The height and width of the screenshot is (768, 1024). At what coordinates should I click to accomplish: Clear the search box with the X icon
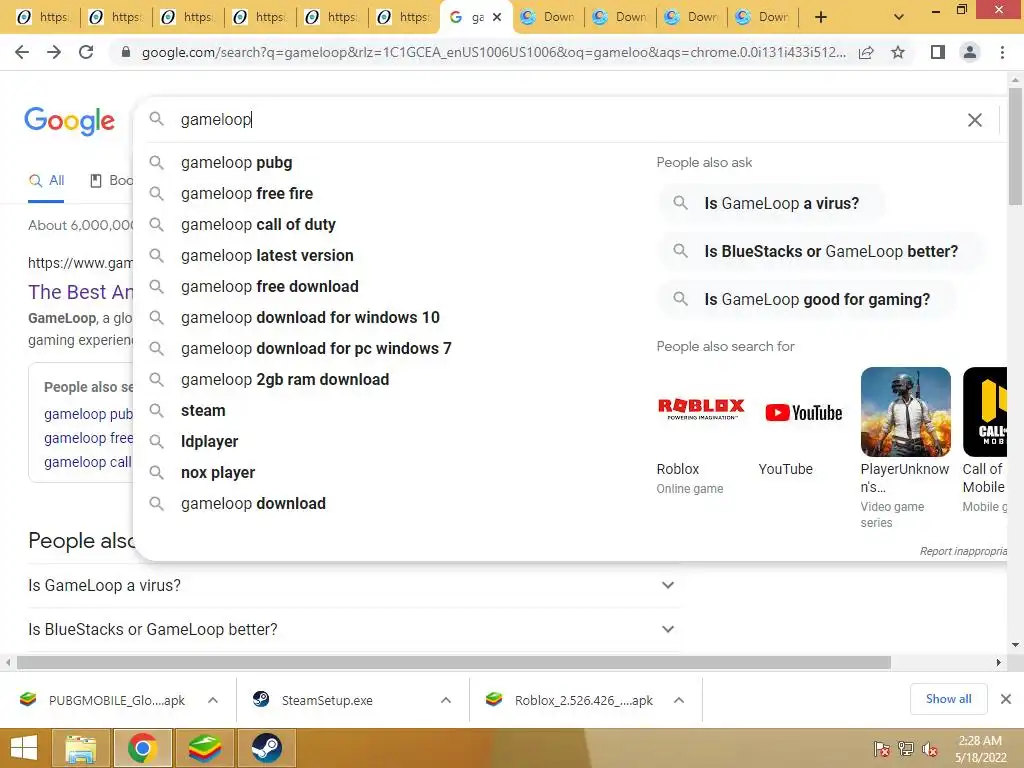click(x=974, y=120)
